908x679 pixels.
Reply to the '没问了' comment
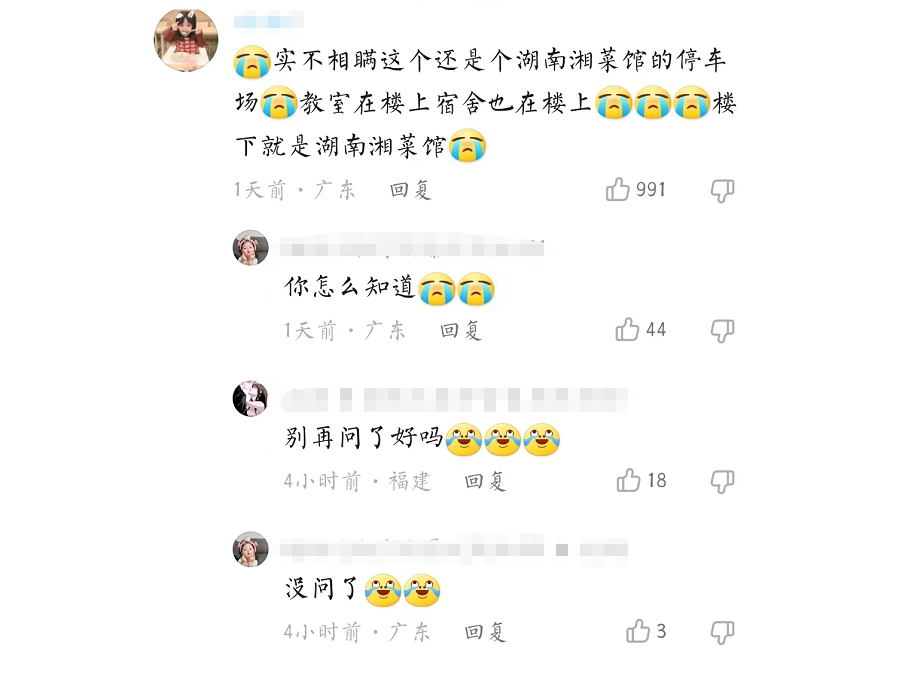point(485,632)
